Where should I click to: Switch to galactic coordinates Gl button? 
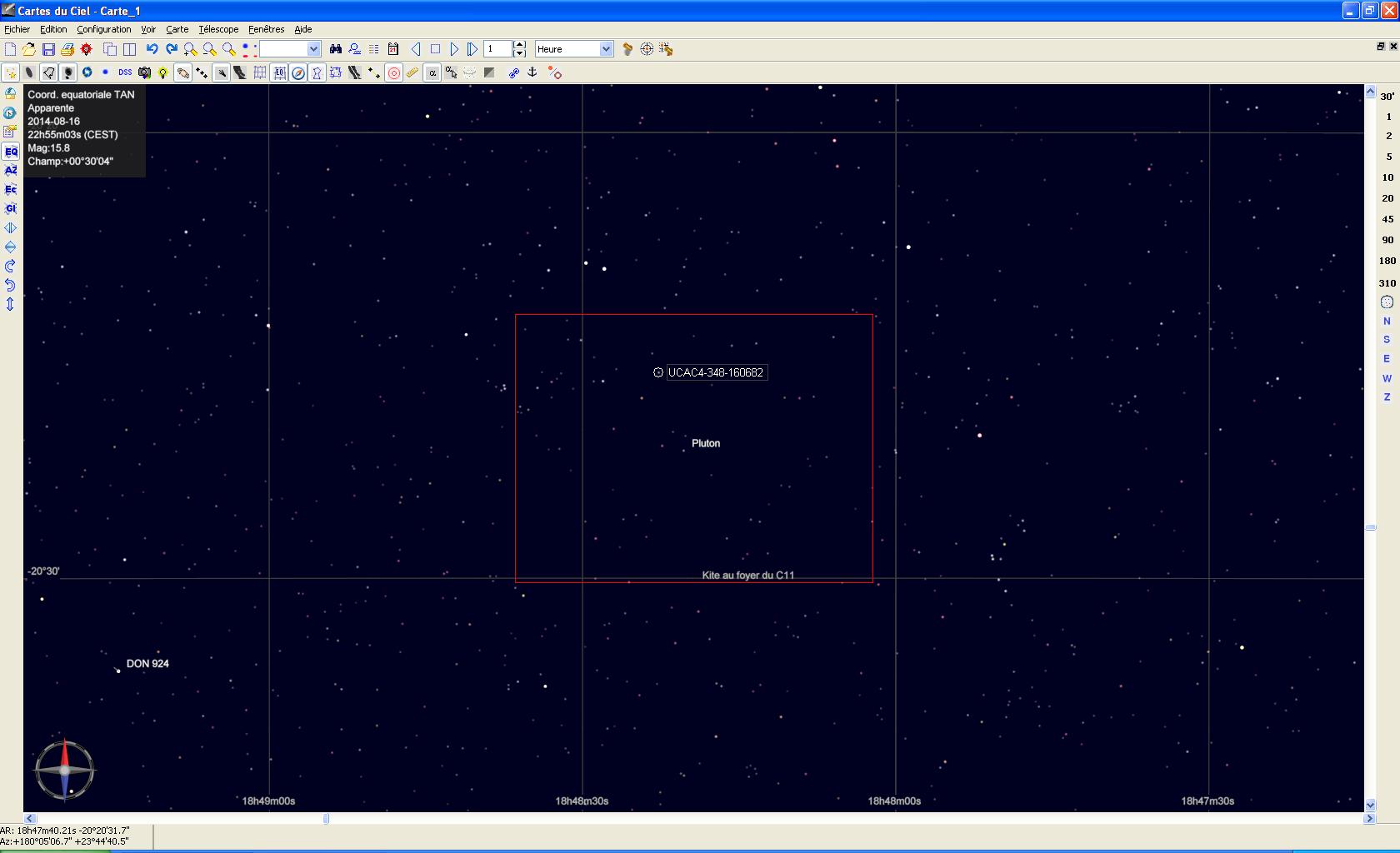pos(11,208)
